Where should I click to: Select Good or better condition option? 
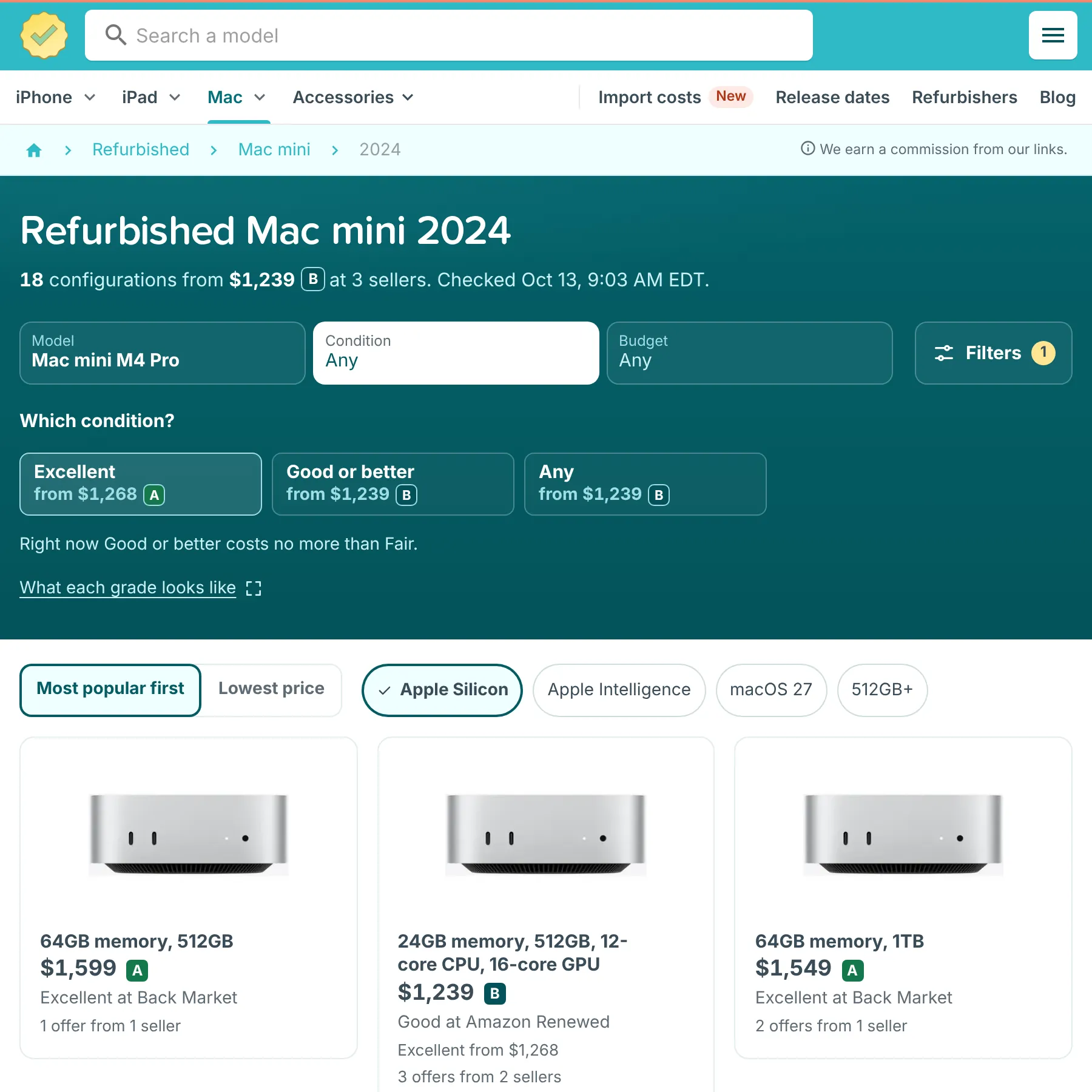coord(393,484)
